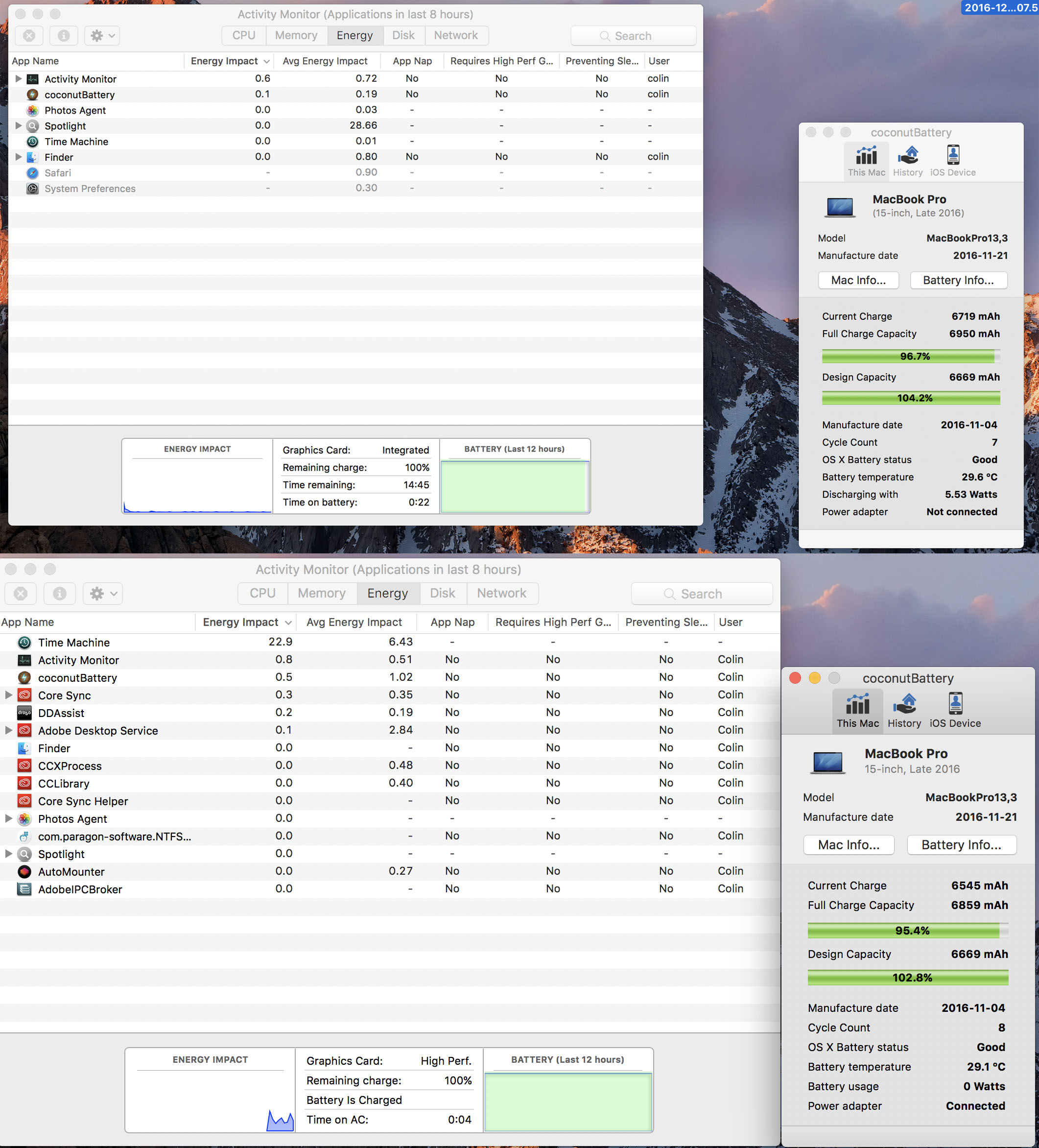Click Search field in lower Activity Monitor

[x=701, y=594]
